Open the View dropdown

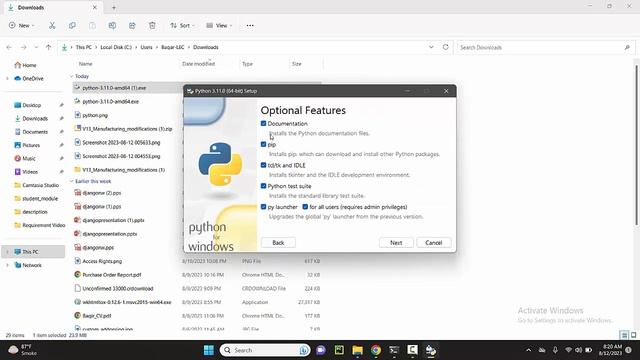point(219,25)
